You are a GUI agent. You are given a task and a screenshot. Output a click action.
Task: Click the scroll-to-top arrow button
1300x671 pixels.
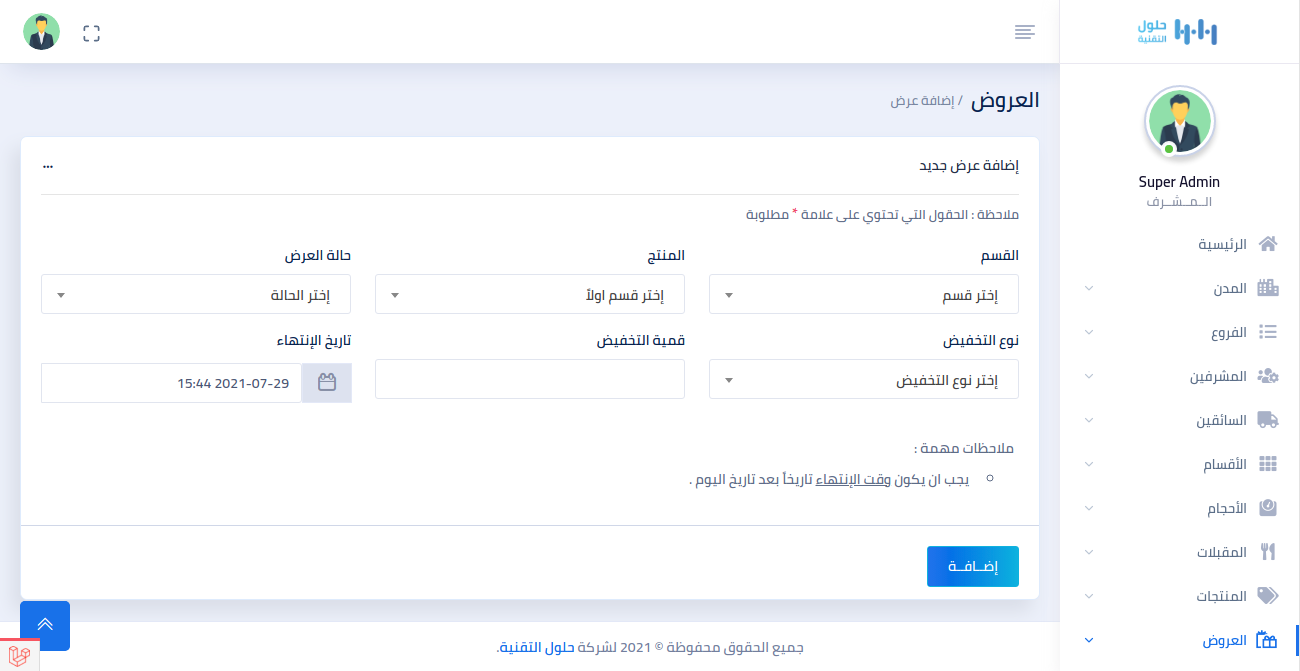(45, 626)
